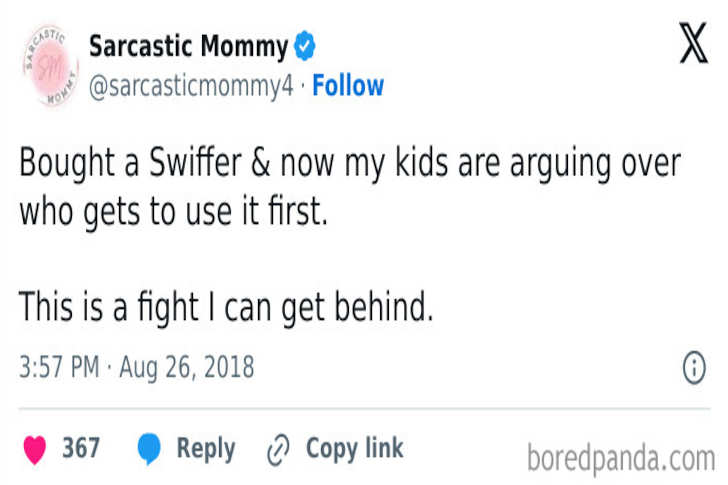728x485 pixels.
Task: Follow the Sarcastic Mommy account
Action: pyautogui.click(x=348, y=86)
